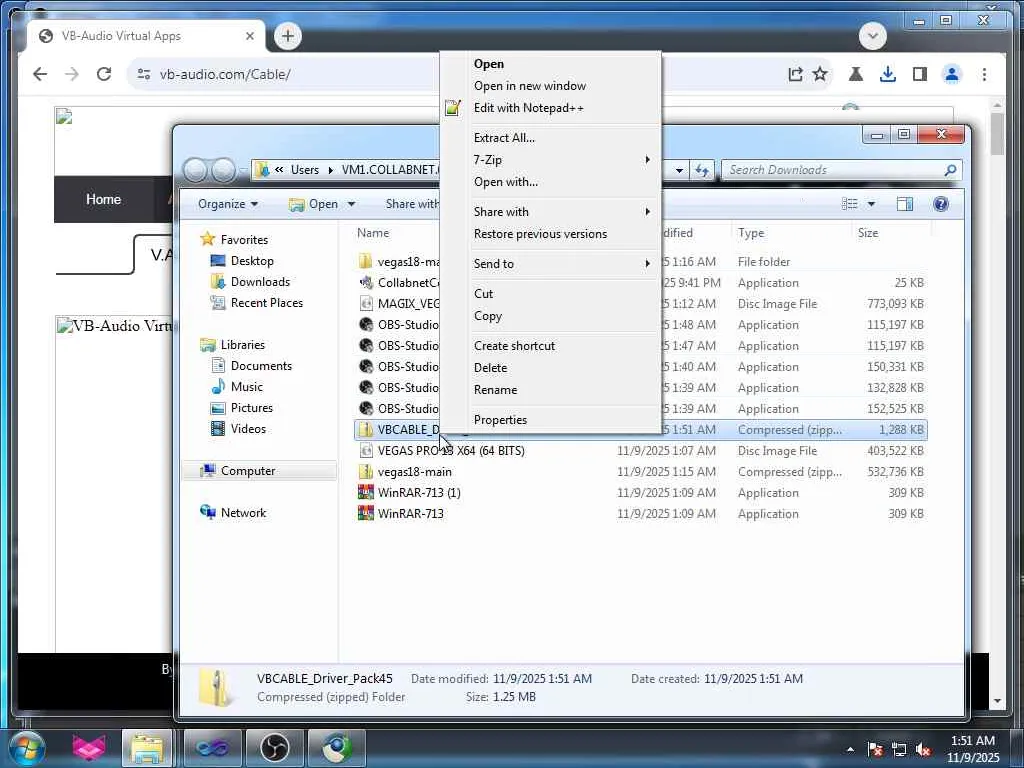Click the Notepad++ icon in context menu
This screenshot has height=768, width=1024.
[453, 108]
